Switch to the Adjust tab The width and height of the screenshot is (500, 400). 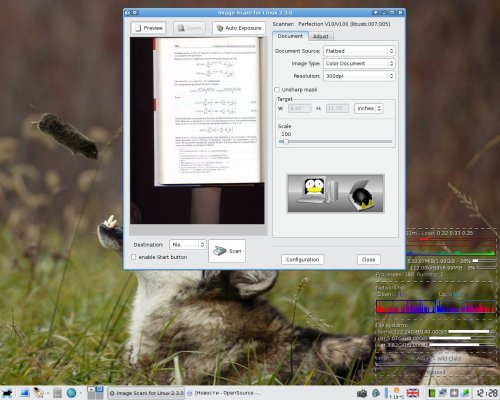pyautogui.click(x=320, y=36)
